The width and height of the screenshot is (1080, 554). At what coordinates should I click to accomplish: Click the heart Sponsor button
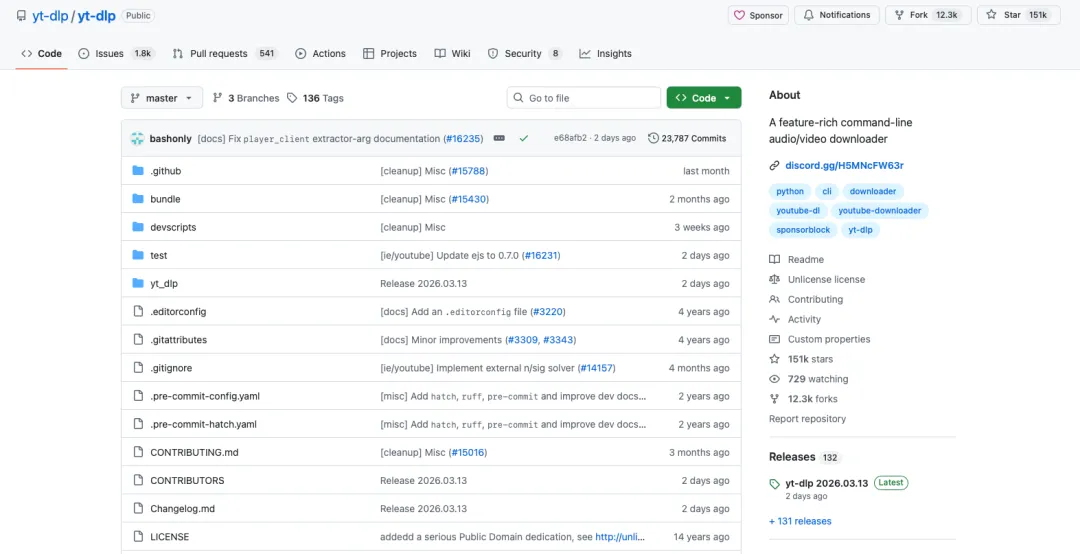(x=757, y=15)
